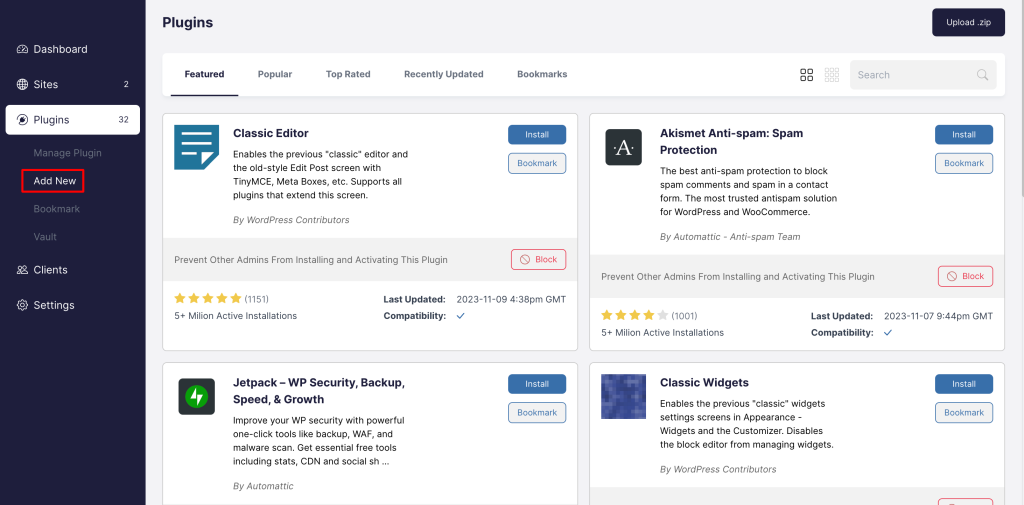Install the Classic Widgets plugin
This screenshot has width=1024, height=505.
coord(964,384)
